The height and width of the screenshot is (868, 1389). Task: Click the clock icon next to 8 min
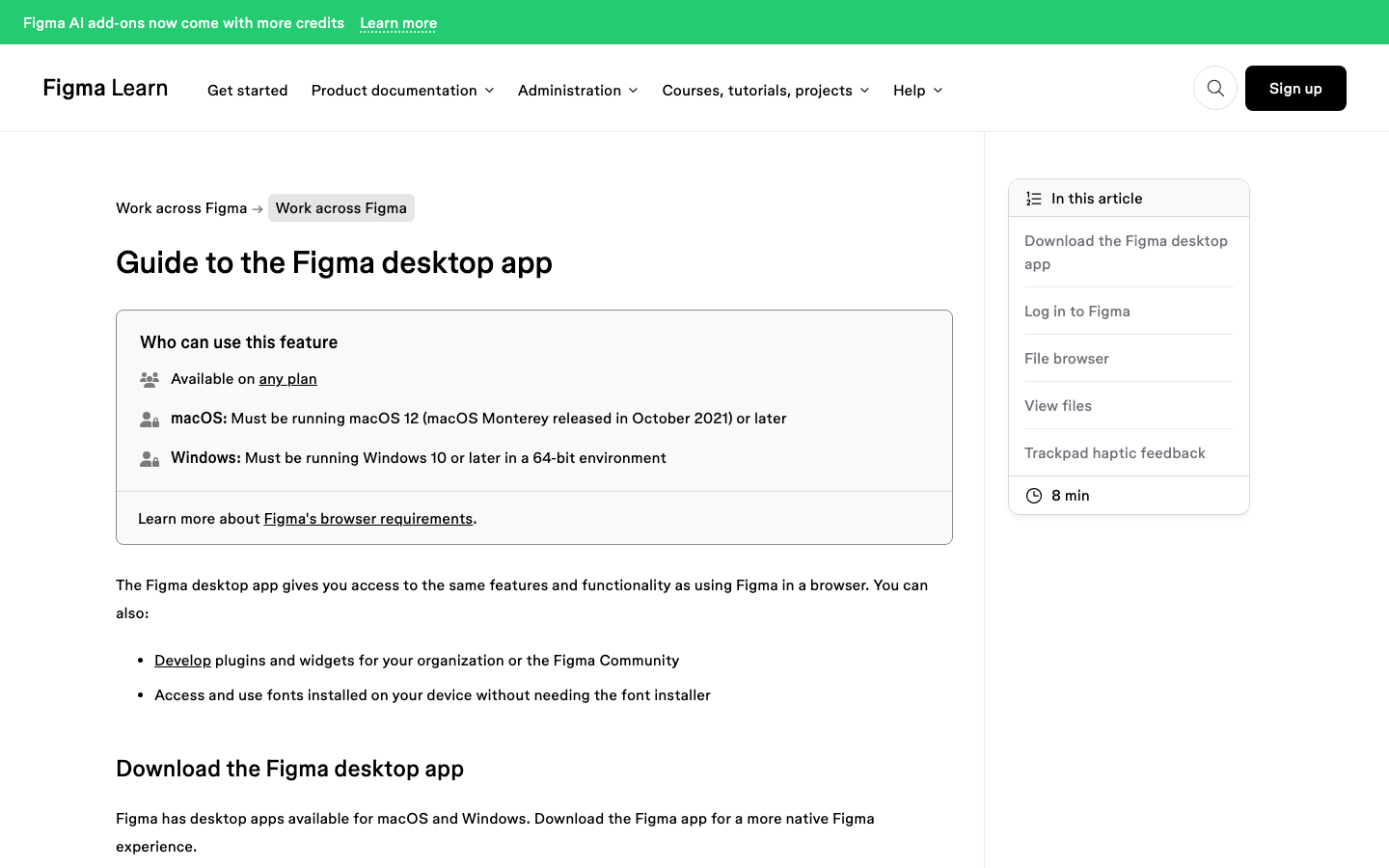1034,496
